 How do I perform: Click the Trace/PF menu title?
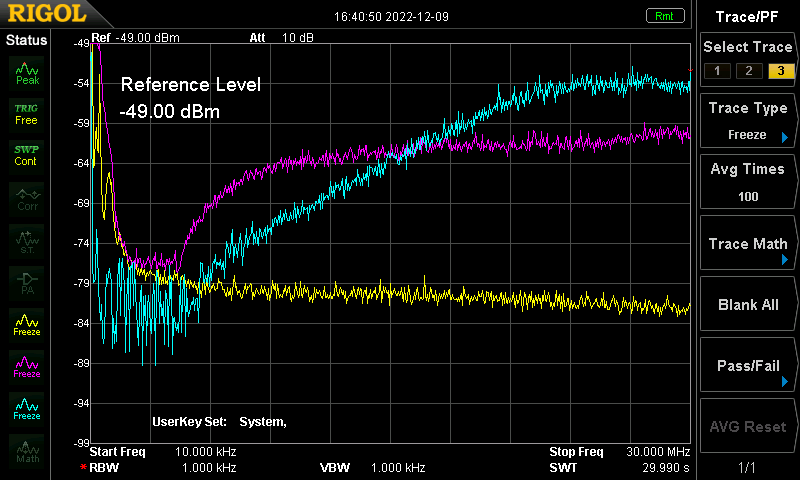[x=748, y=16]
